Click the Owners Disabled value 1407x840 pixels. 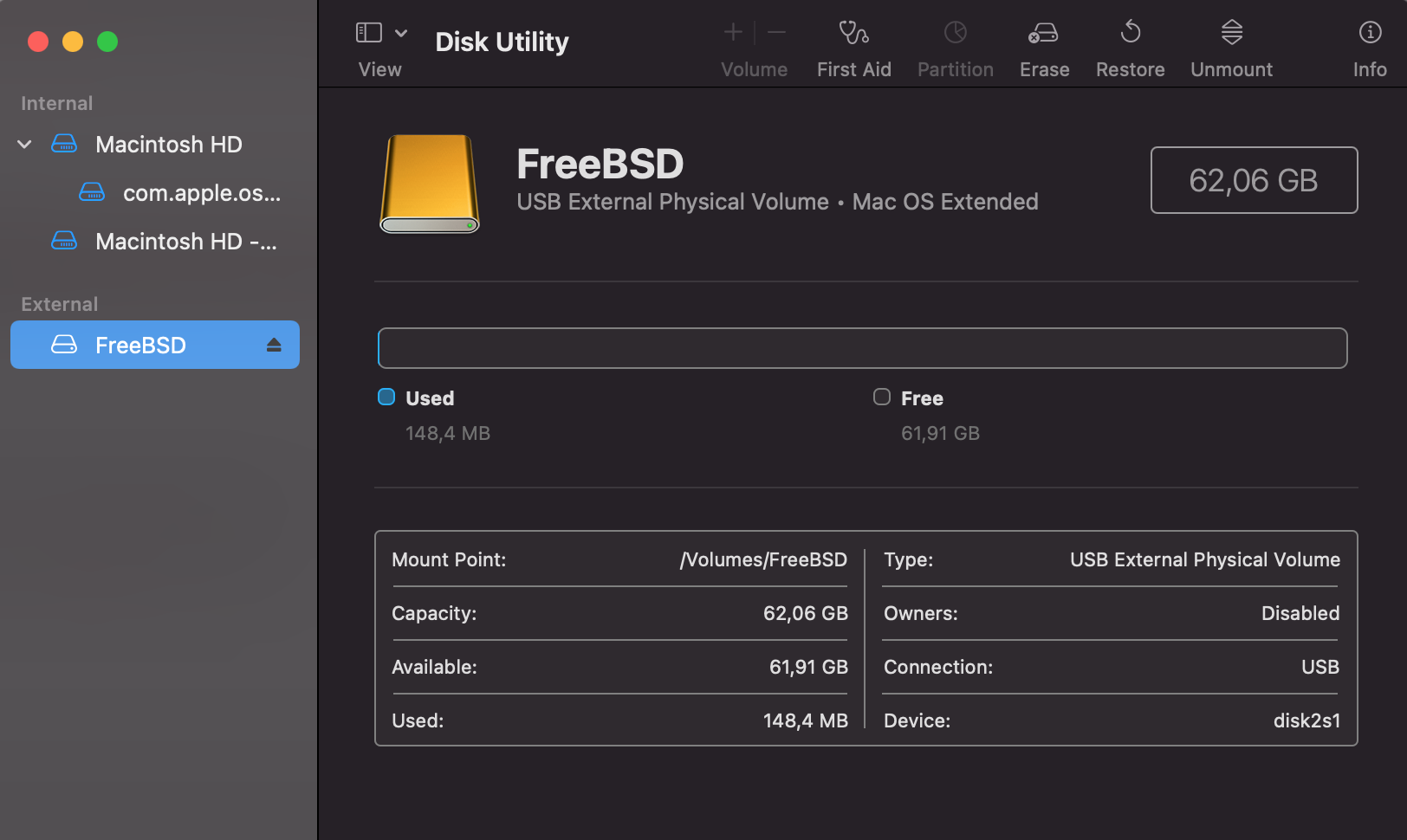coord(1300,614)
